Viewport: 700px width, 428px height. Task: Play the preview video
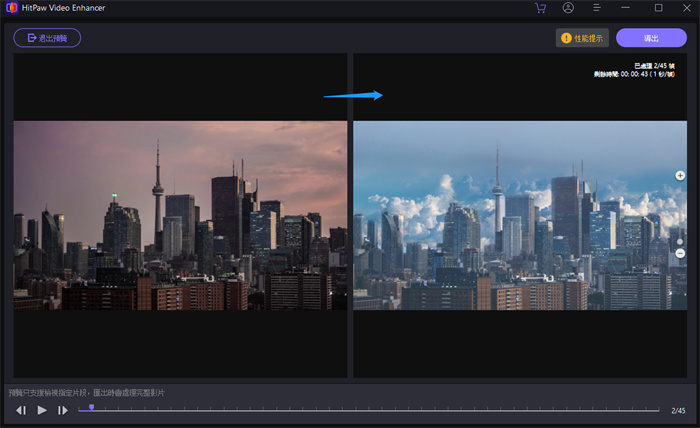[42, 410]
